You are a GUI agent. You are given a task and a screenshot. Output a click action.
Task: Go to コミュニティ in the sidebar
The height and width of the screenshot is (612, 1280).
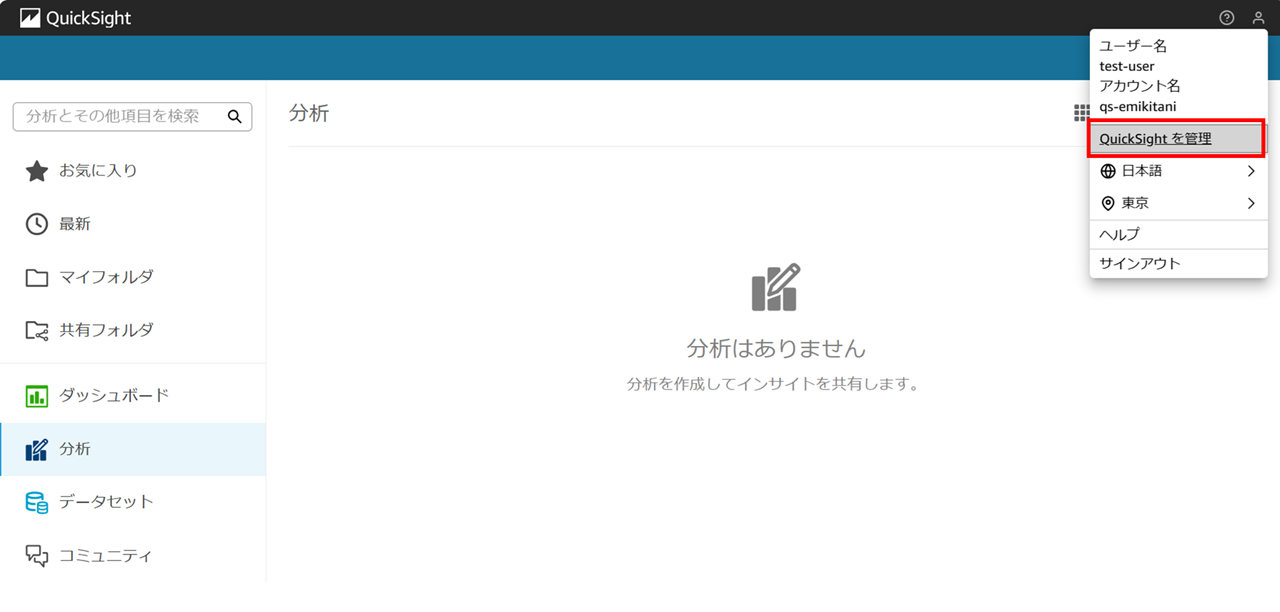[x=133, y=555]
